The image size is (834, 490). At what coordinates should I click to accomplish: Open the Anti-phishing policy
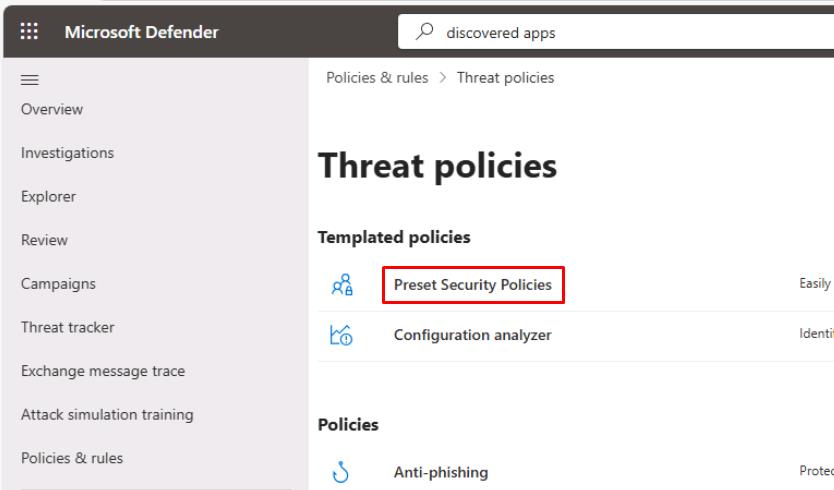point(441,472)
